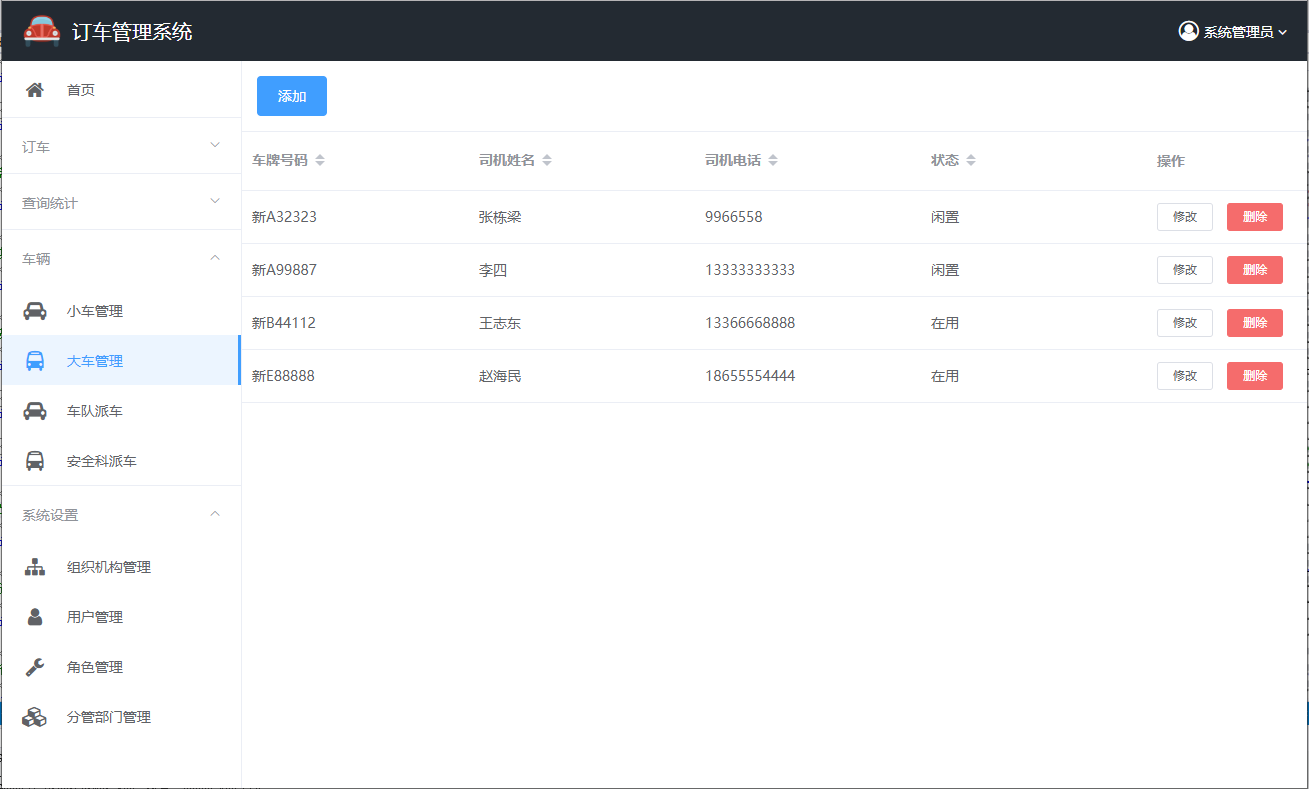Viewport: 1309px width, 789px height.
Task: Click the blue 添加 button
Action: [292, 96]
